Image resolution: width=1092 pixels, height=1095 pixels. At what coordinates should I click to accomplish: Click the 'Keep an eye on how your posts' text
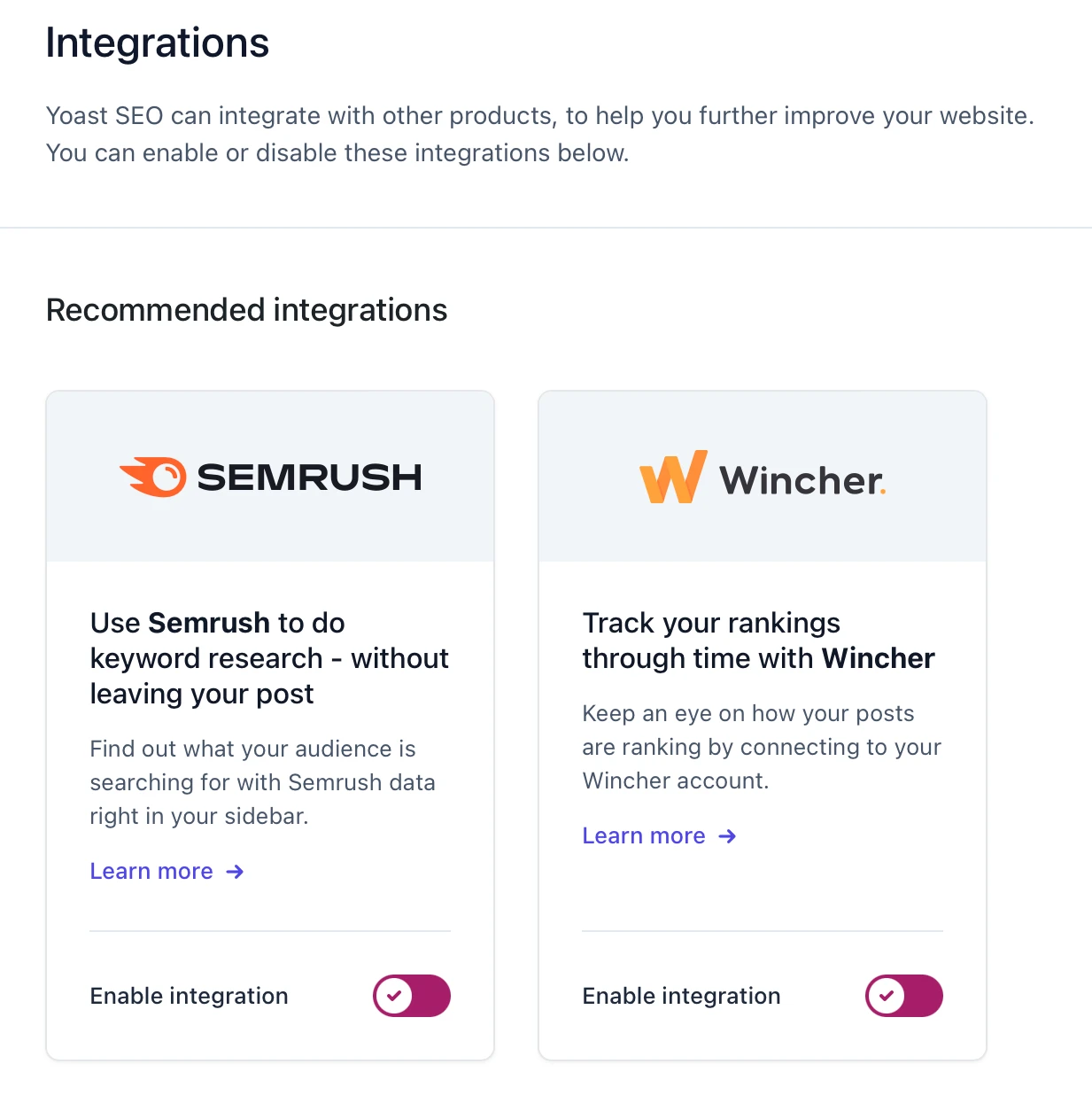point(762,747)
